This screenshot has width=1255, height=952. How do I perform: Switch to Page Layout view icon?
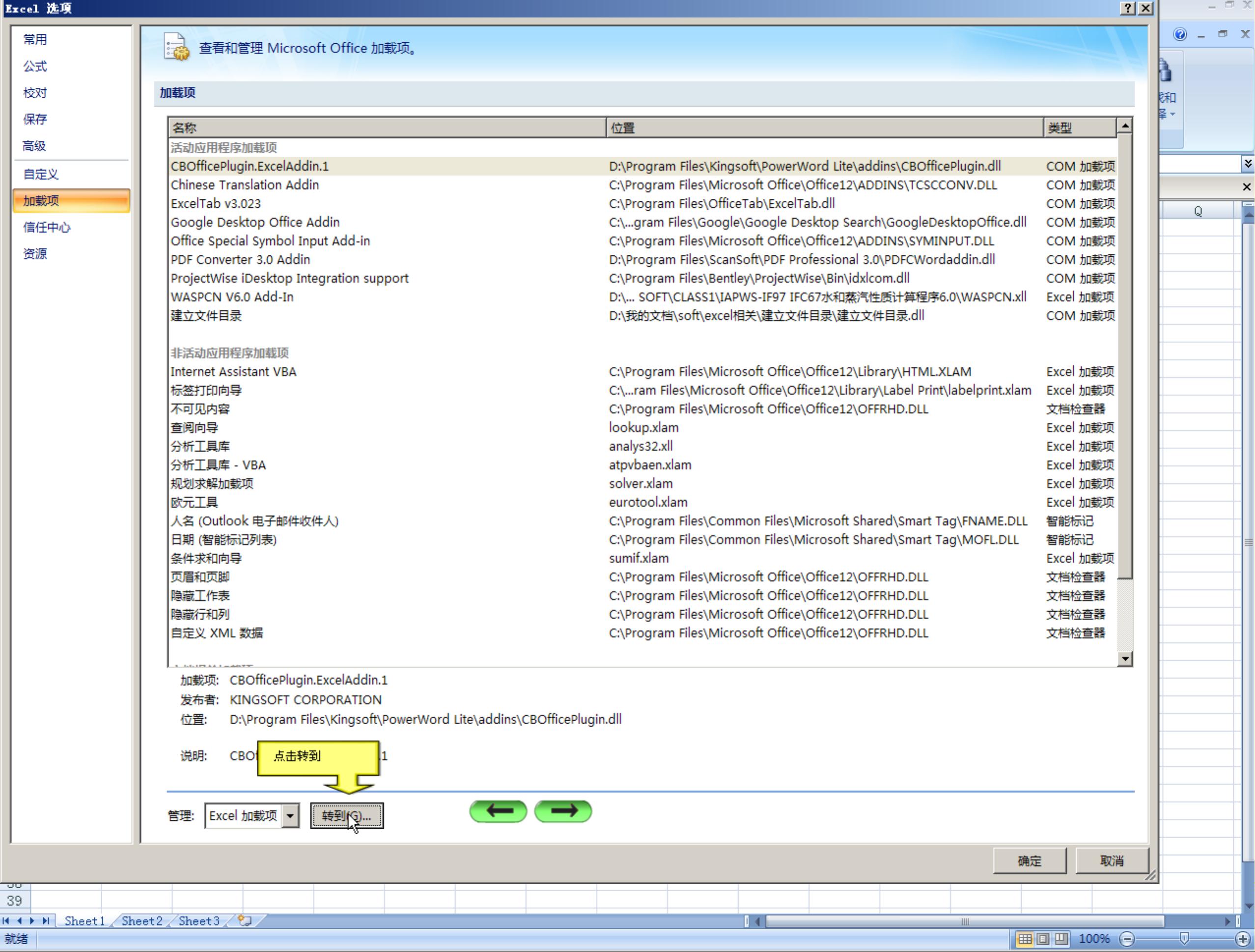tap(1043, 939)
